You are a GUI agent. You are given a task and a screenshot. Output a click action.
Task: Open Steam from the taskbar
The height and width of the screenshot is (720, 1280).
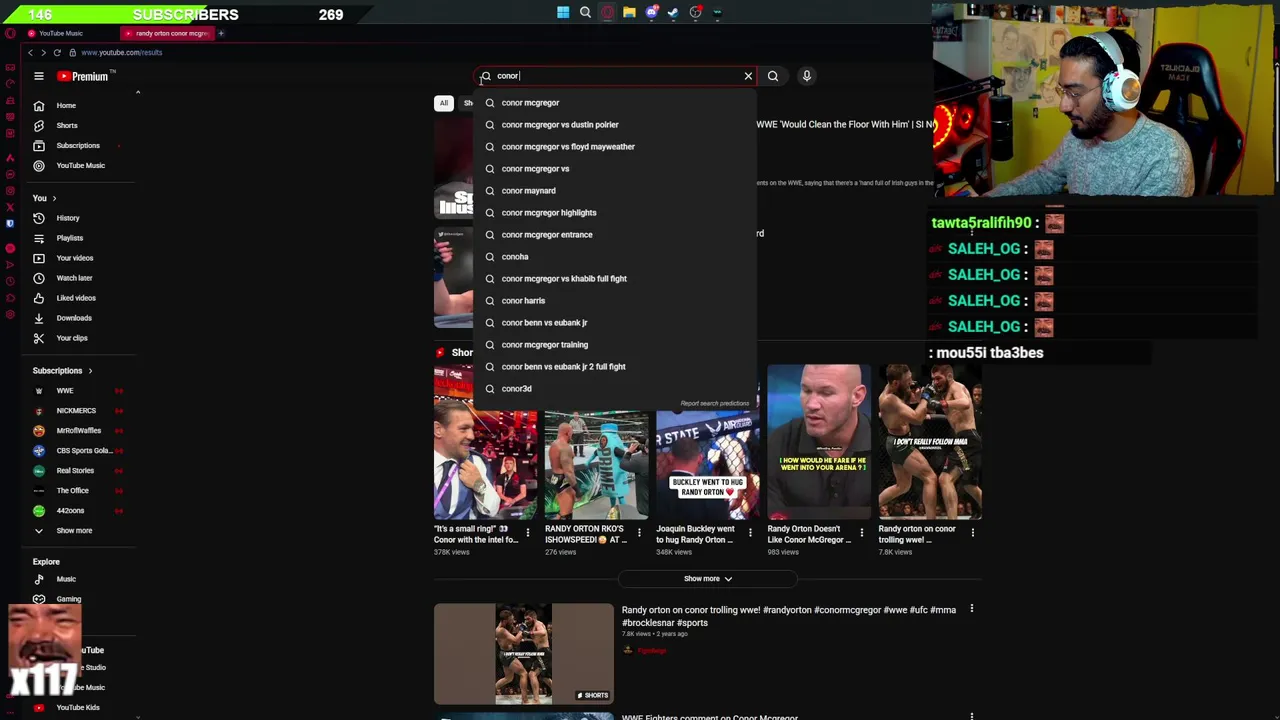pos(673,13)
